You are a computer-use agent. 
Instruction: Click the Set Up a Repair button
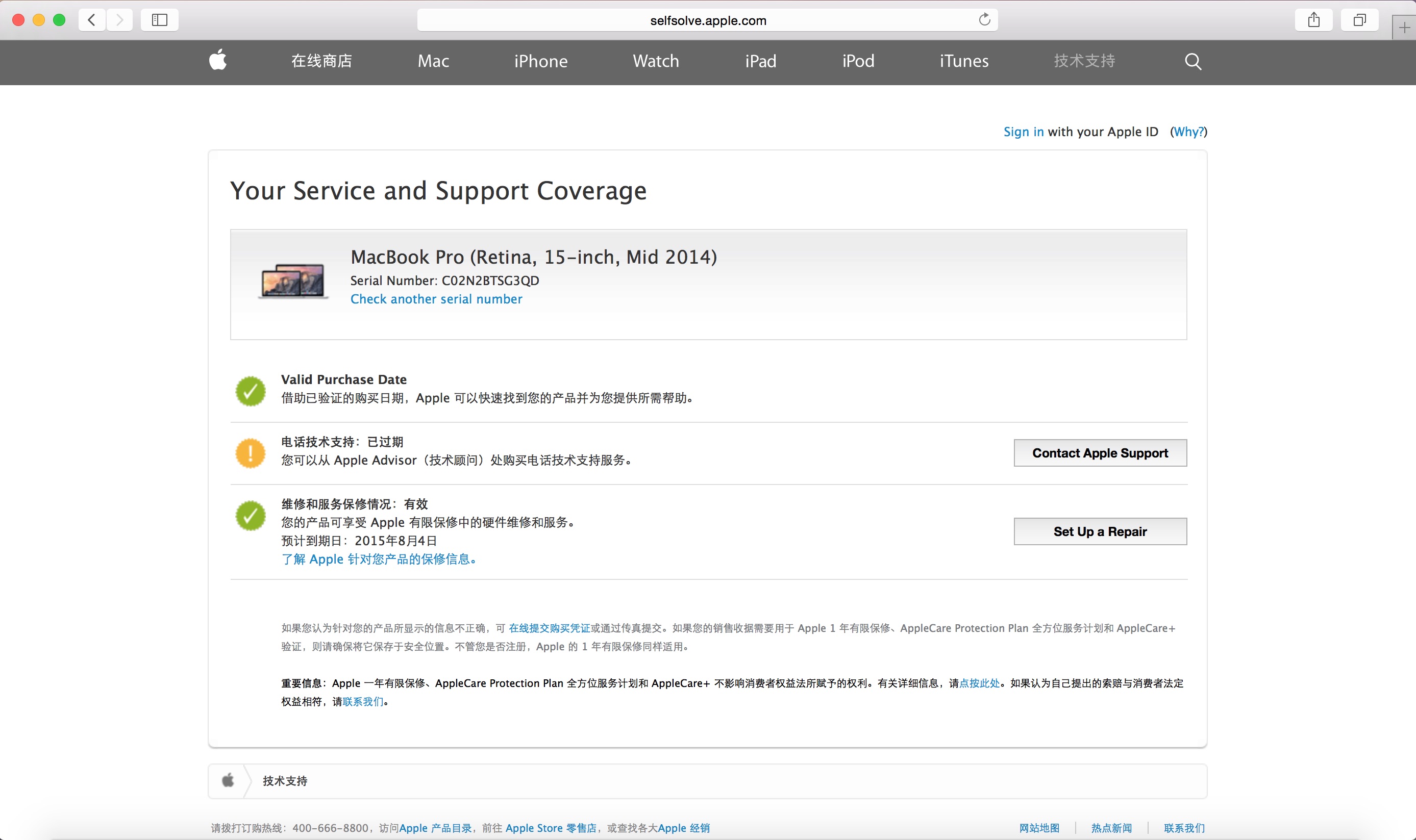coord(1100,531)
